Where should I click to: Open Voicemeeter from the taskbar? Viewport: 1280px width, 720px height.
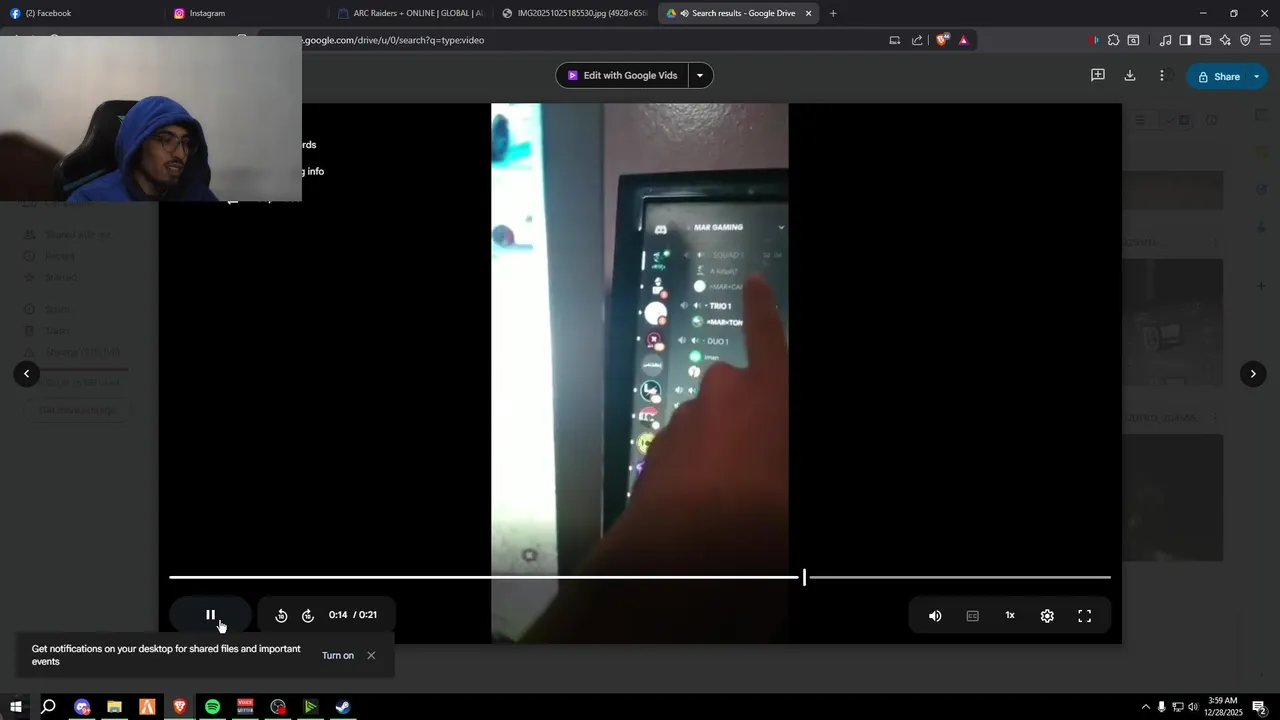point(245,707)
